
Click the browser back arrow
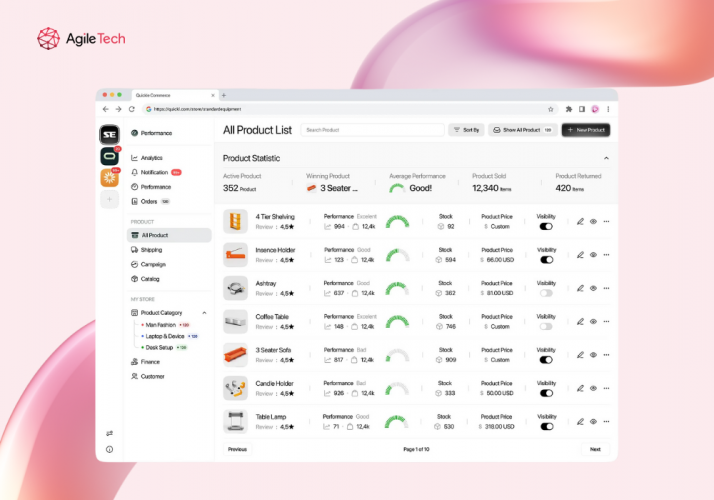coord(106,109)
